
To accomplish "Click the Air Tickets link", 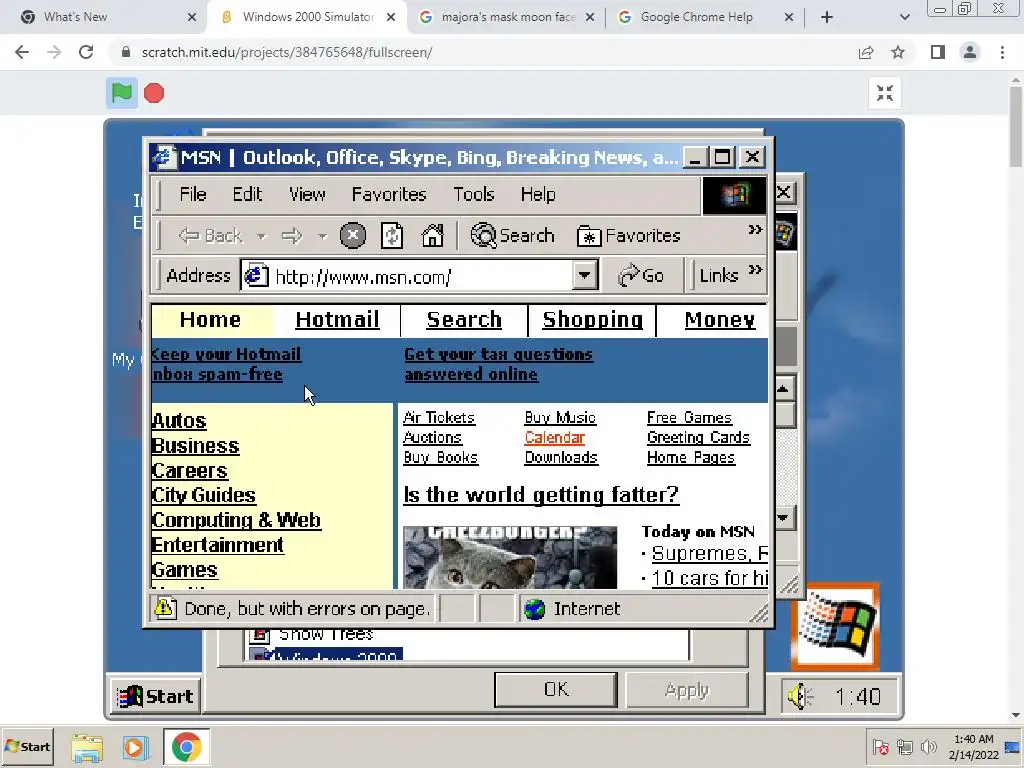I will click(439, 418).
